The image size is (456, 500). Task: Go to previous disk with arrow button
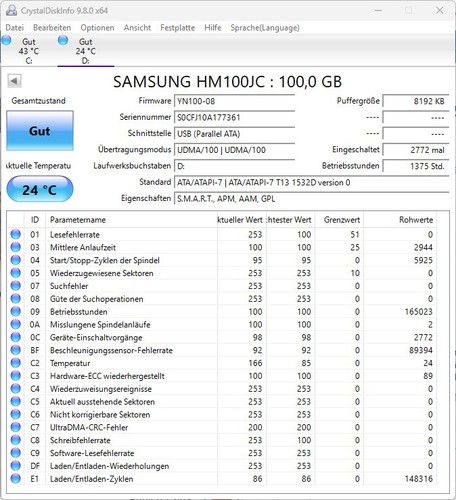pos(14,81)
